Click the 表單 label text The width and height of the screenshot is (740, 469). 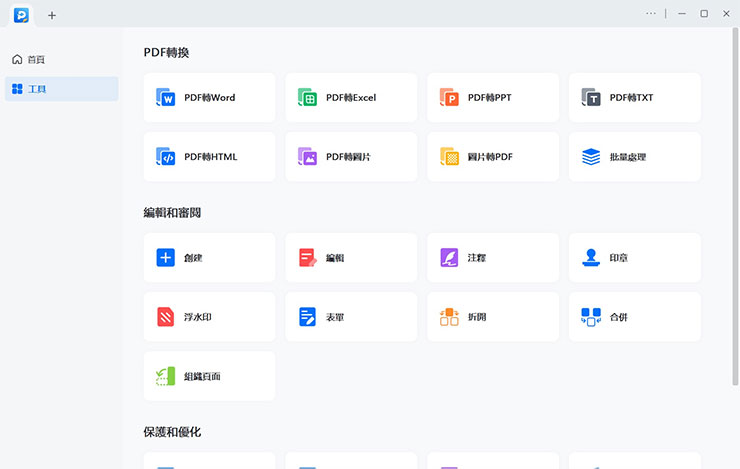coord(335,317)
